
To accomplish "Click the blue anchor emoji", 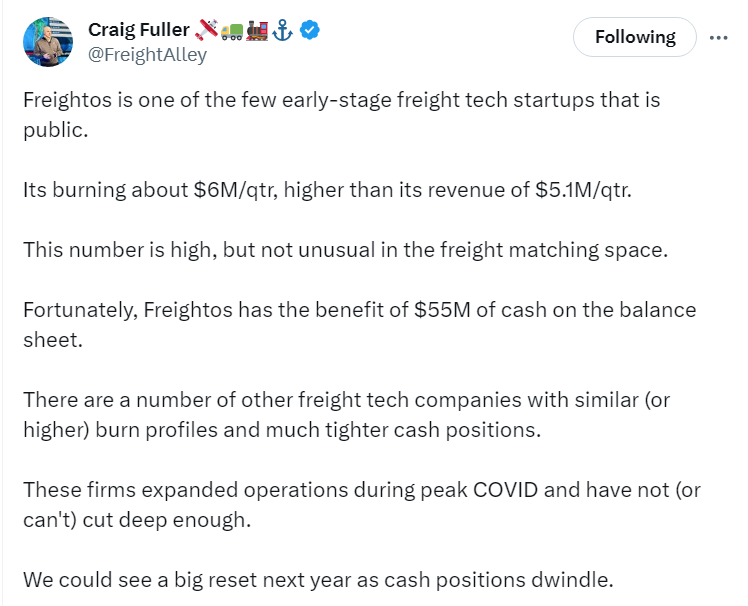I will pyautogui.click(x=282, y=31).
